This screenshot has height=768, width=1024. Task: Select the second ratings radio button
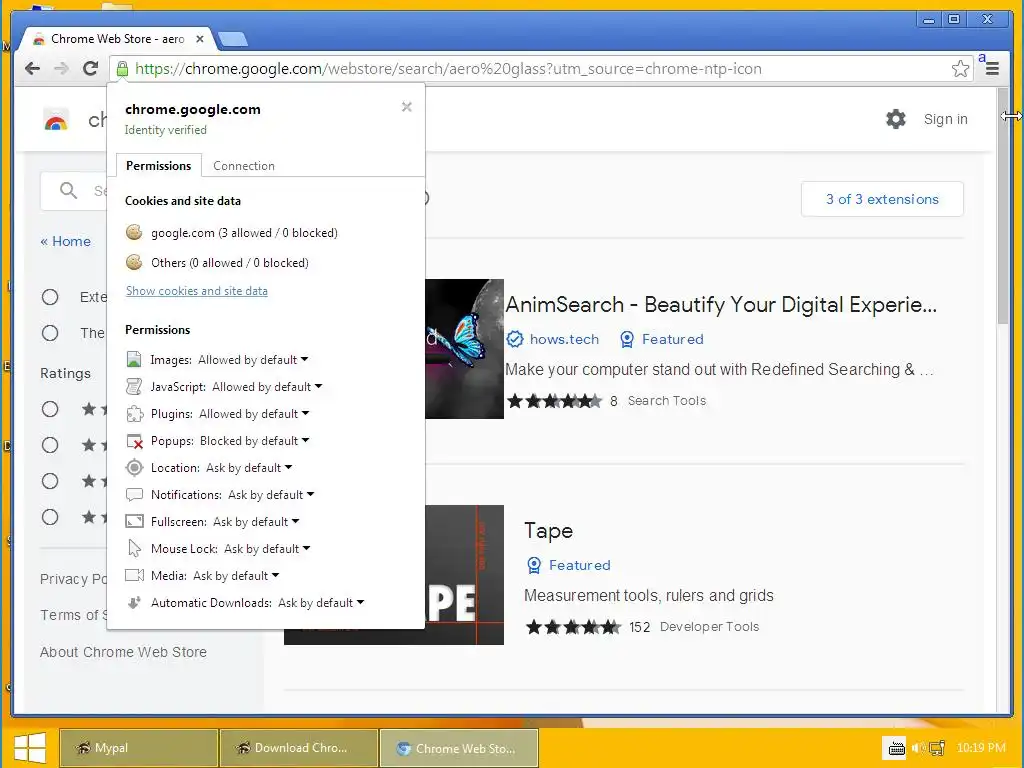pos(50,445)
